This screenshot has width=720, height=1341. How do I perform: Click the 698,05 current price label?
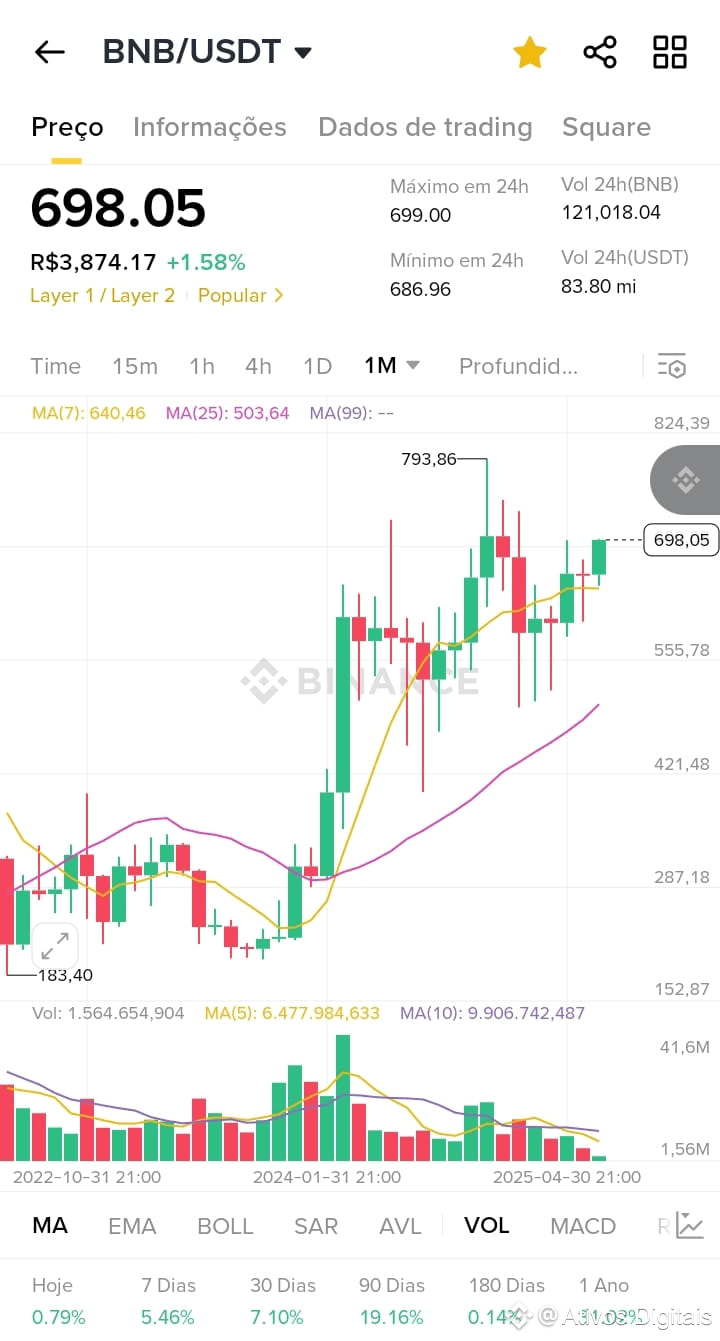[x=681, y=540]
